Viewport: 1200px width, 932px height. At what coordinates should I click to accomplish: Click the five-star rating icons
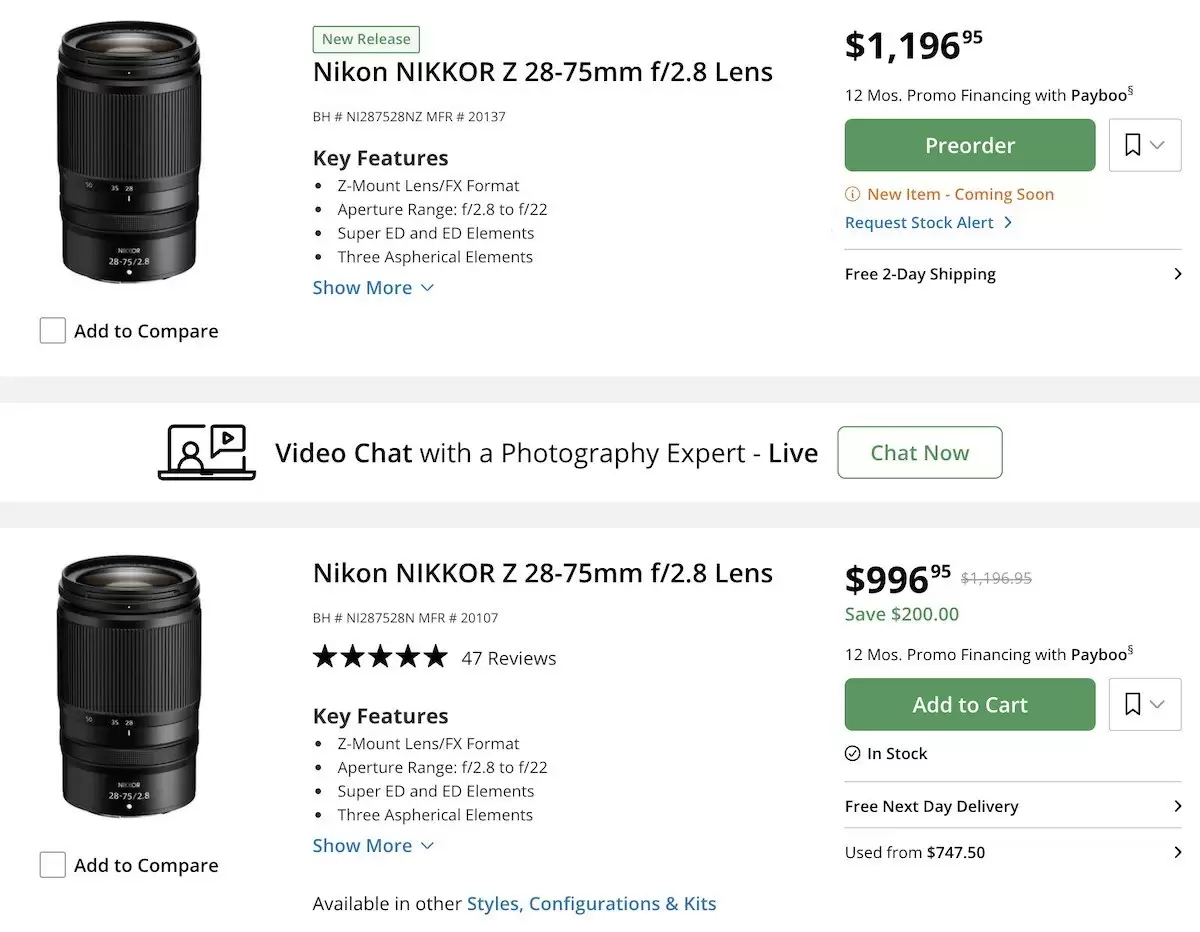pyautogui.click(x=380, y=657)
